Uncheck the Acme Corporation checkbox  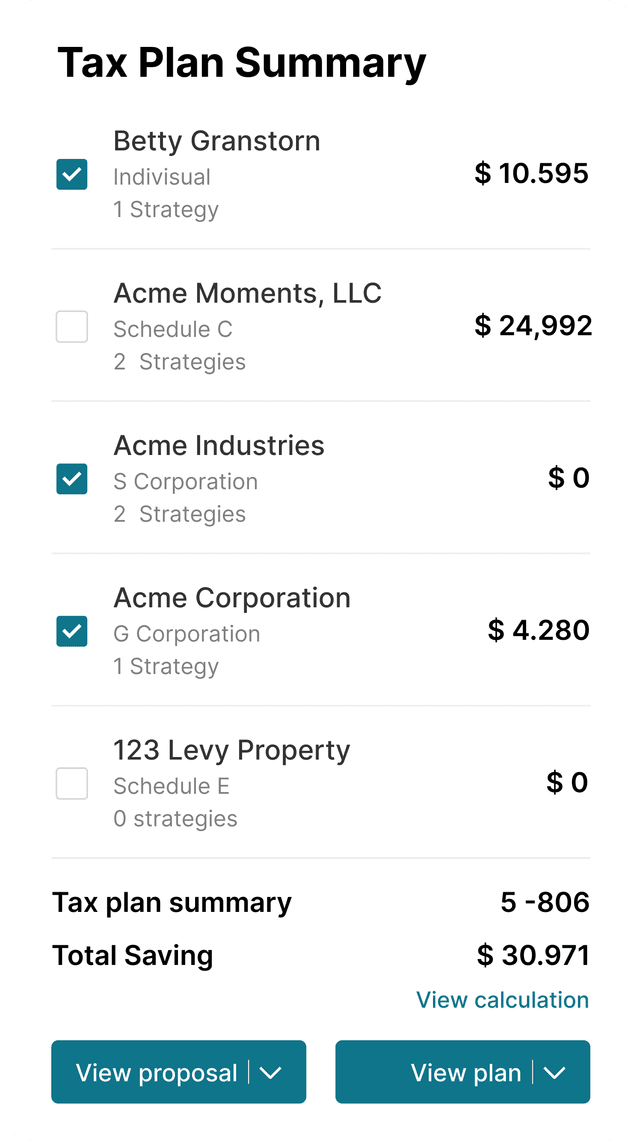[72, 631]
